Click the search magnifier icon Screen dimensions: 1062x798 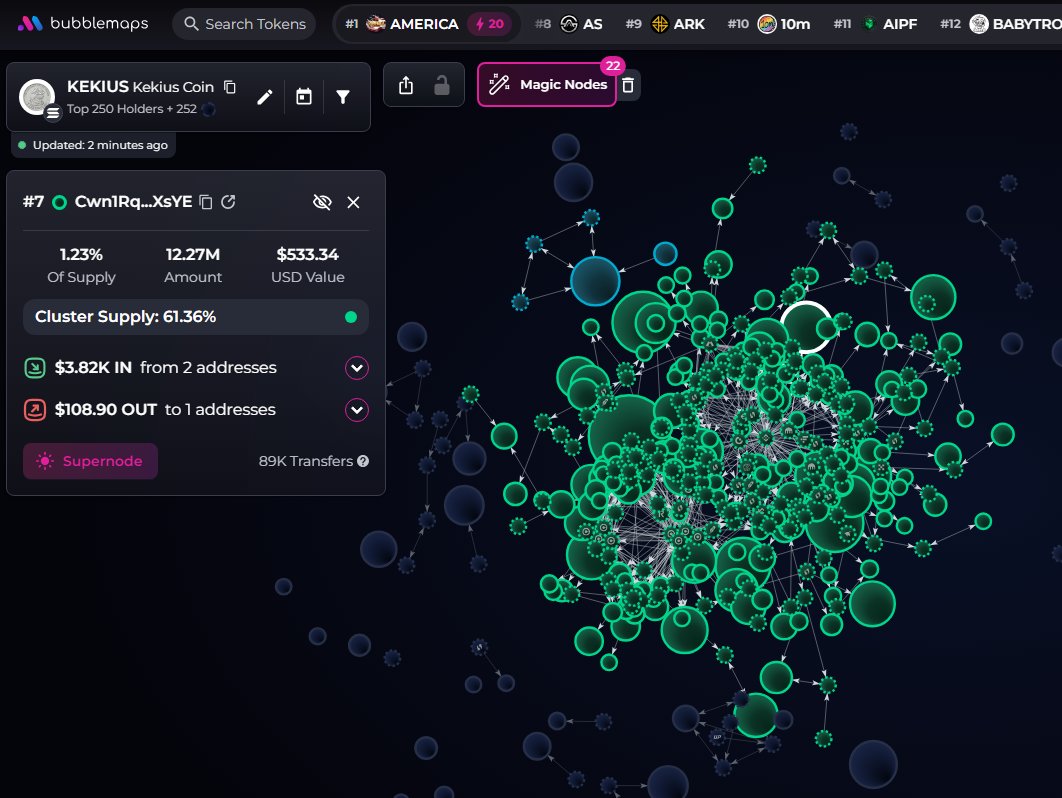tap(192, 24)
